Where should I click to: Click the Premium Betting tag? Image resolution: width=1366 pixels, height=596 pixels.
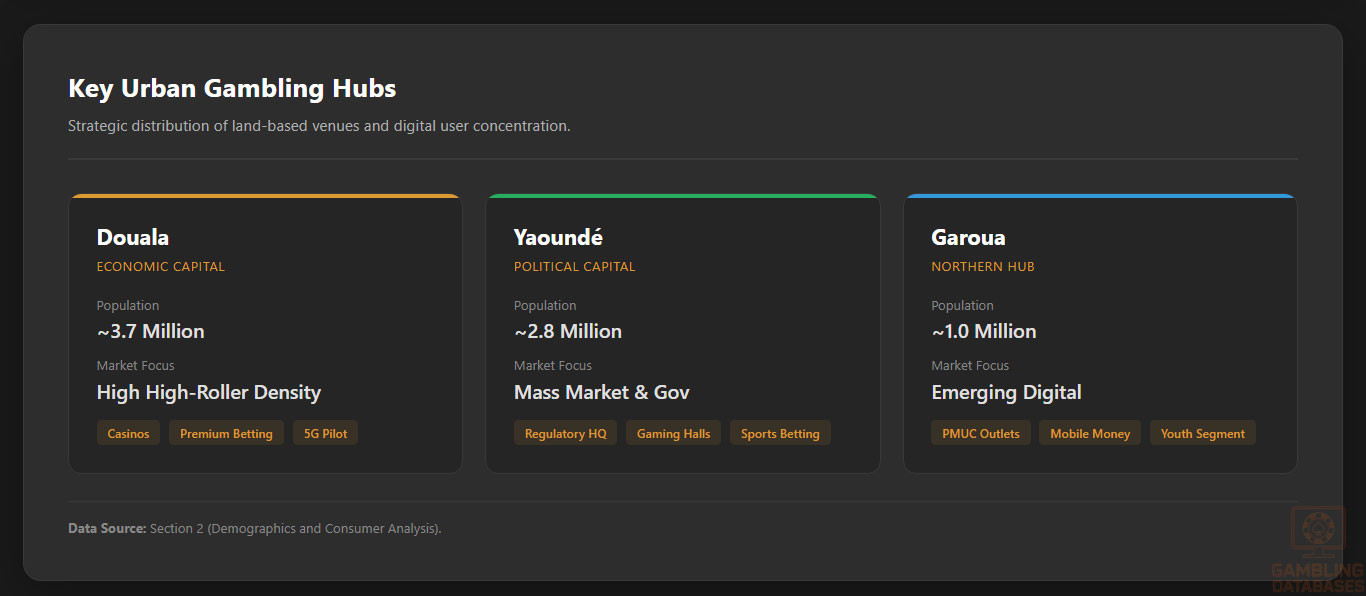(x=226, y=433)
